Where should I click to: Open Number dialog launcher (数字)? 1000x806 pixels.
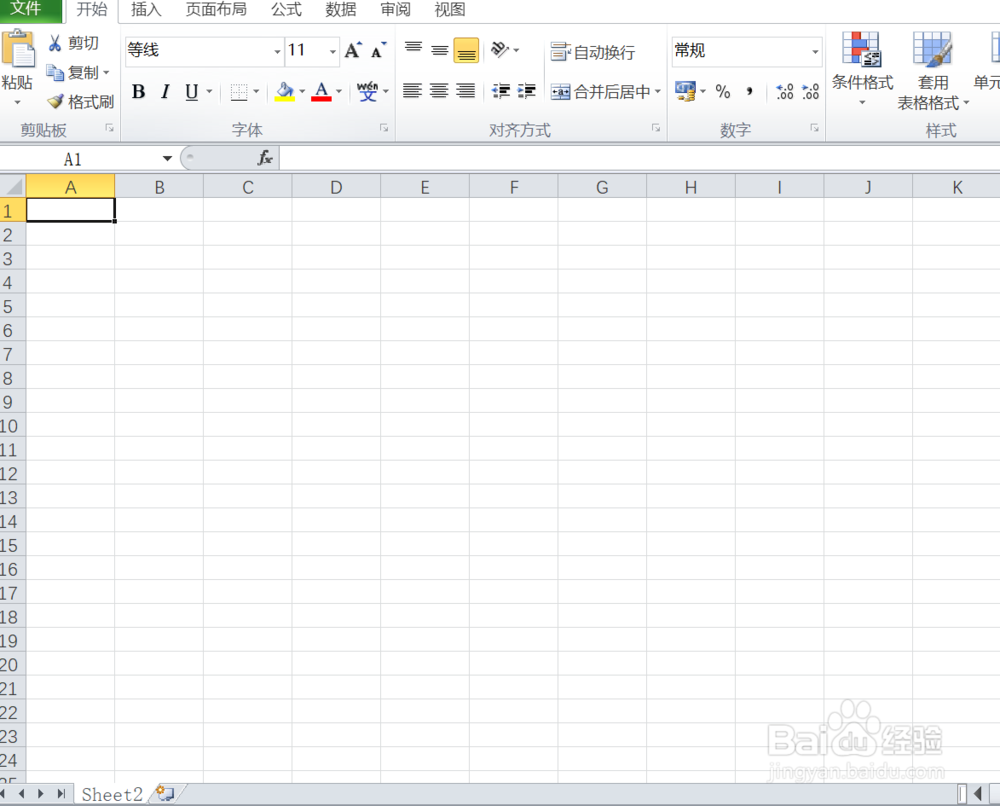(x=814, y=128)
